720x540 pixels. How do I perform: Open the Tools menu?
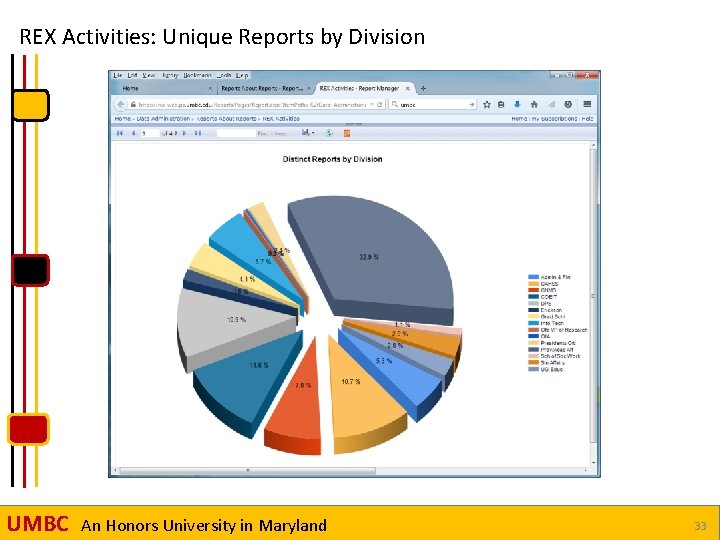(225, 75)
